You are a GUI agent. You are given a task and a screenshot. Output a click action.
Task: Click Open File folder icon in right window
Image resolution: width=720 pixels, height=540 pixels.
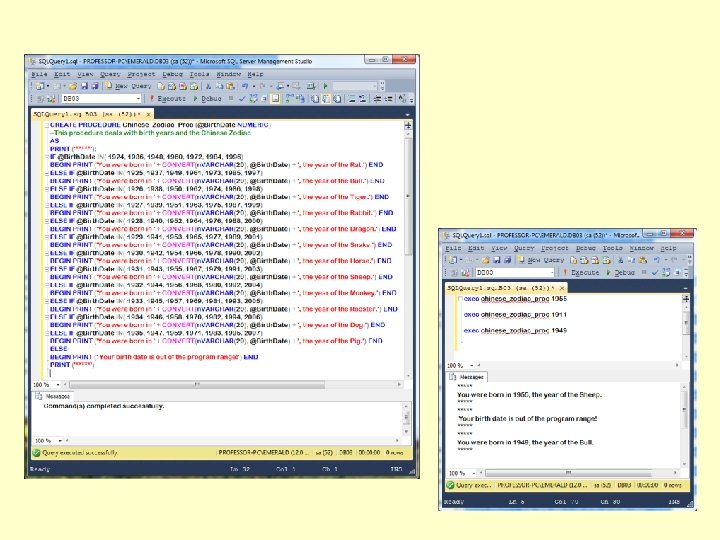click(x=485, y=260)
